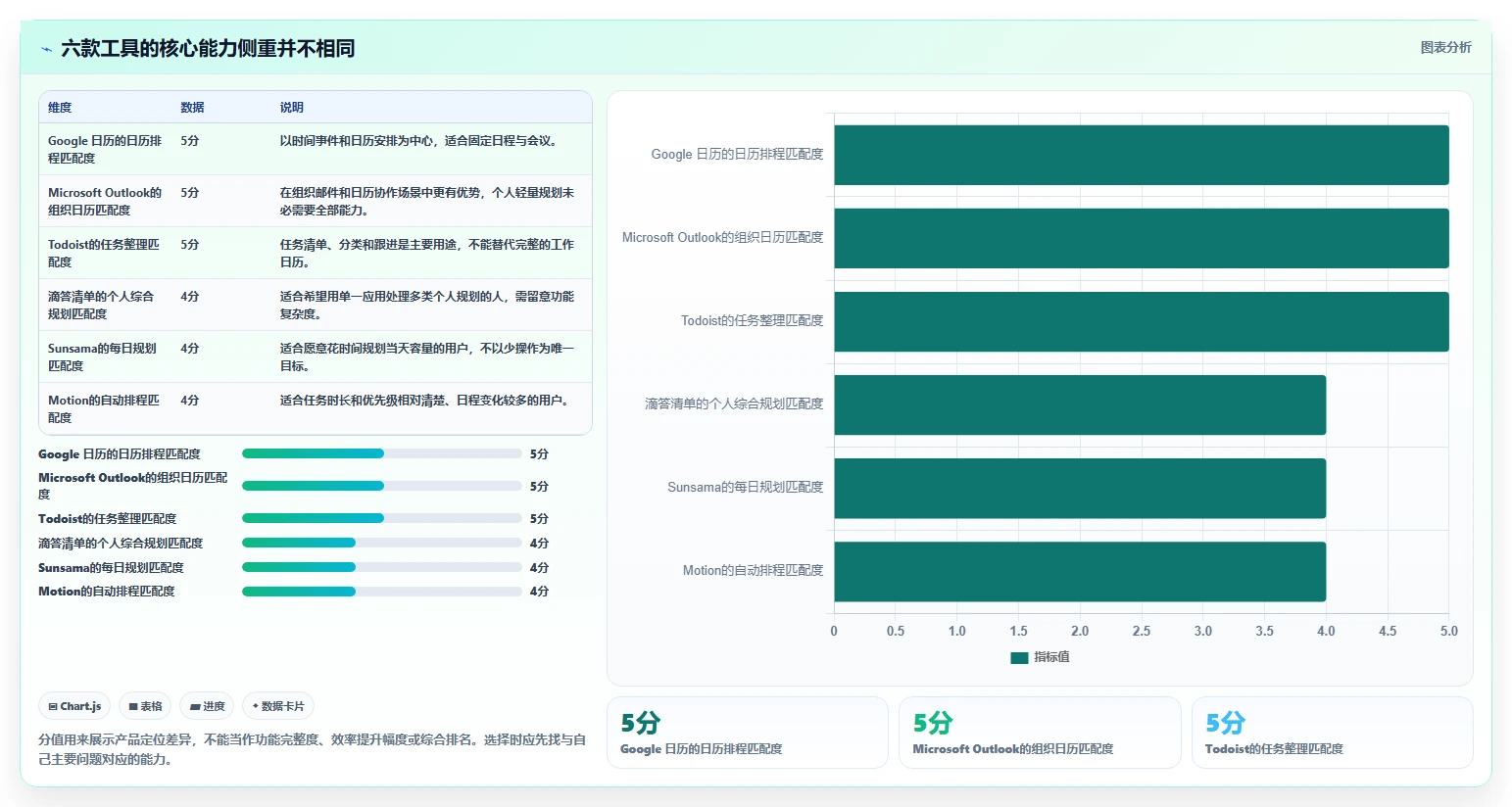Viewport: 1512px width, 807px height.
Task: Click the Motion bar in the chart
Action: pyautogui.click(x=1080, y=571)
